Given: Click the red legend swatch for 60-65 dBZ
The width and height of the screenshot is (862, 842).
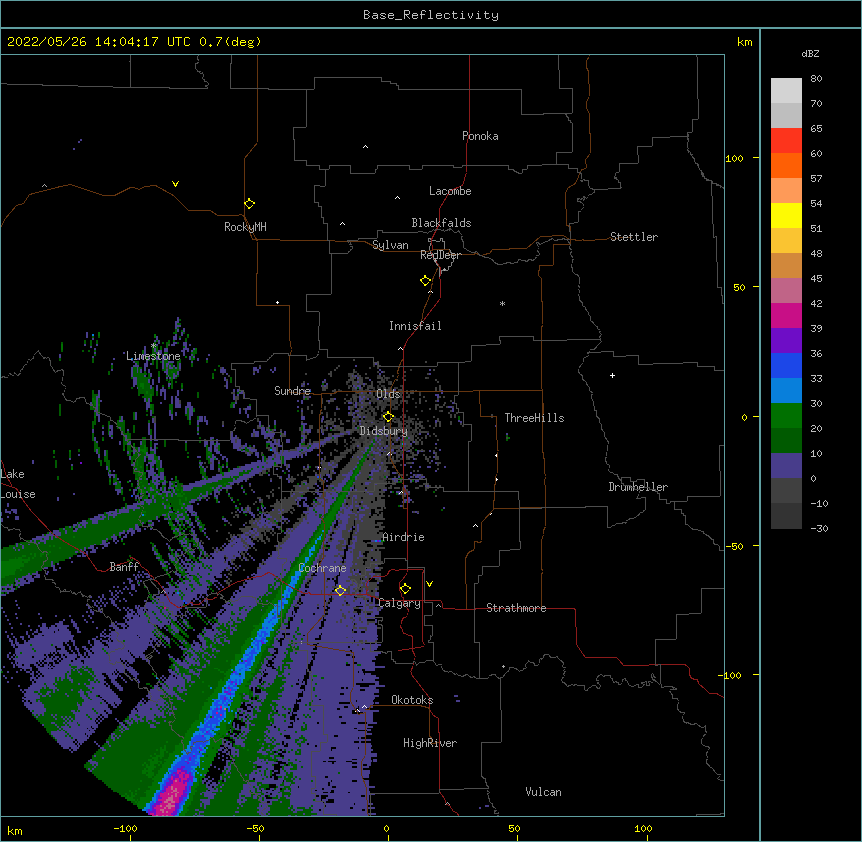Looking at the screenshot, I should 786,141.
